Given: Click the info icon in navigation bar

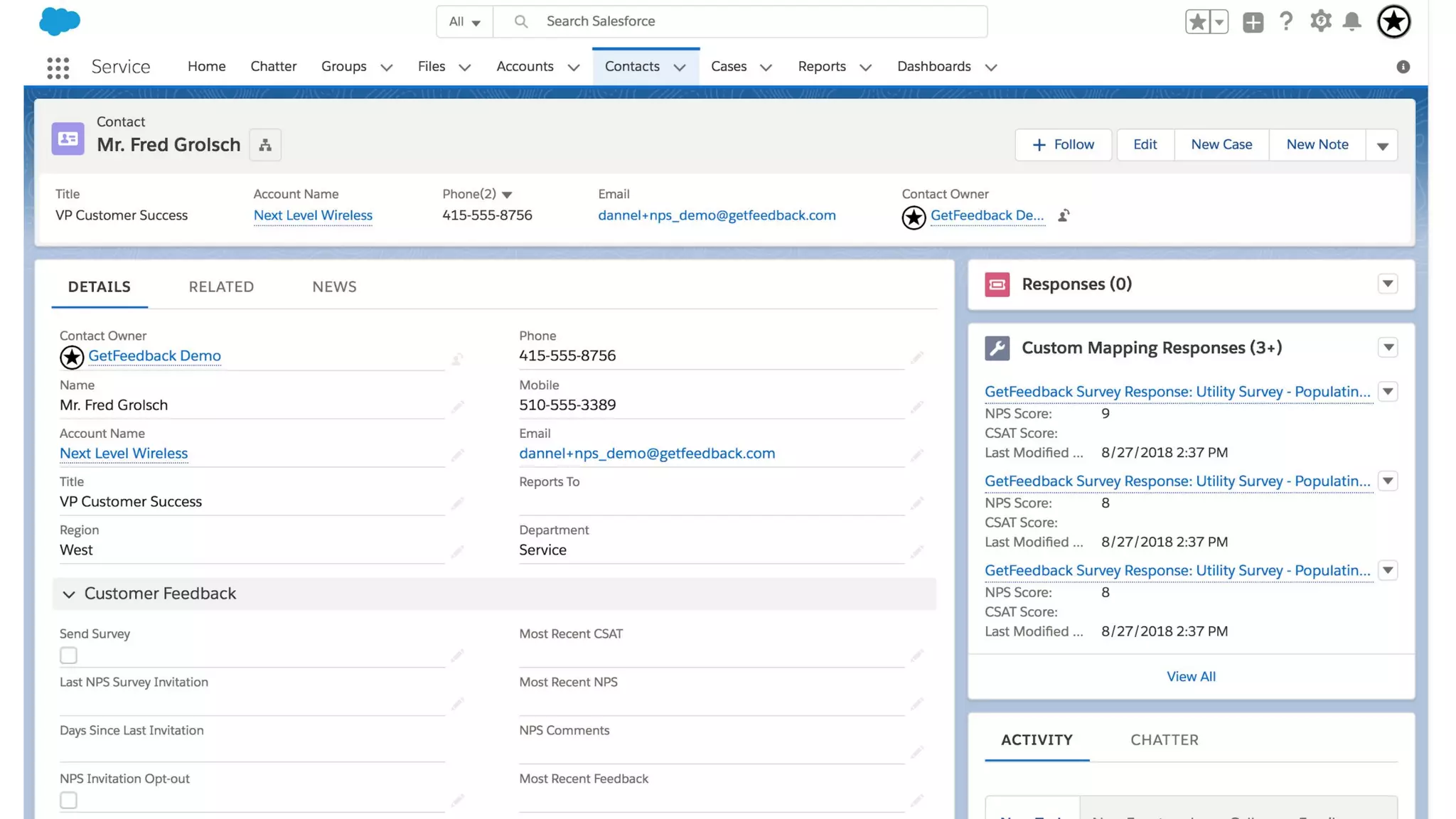Looking at the screenshot, I should [1403, 67].
